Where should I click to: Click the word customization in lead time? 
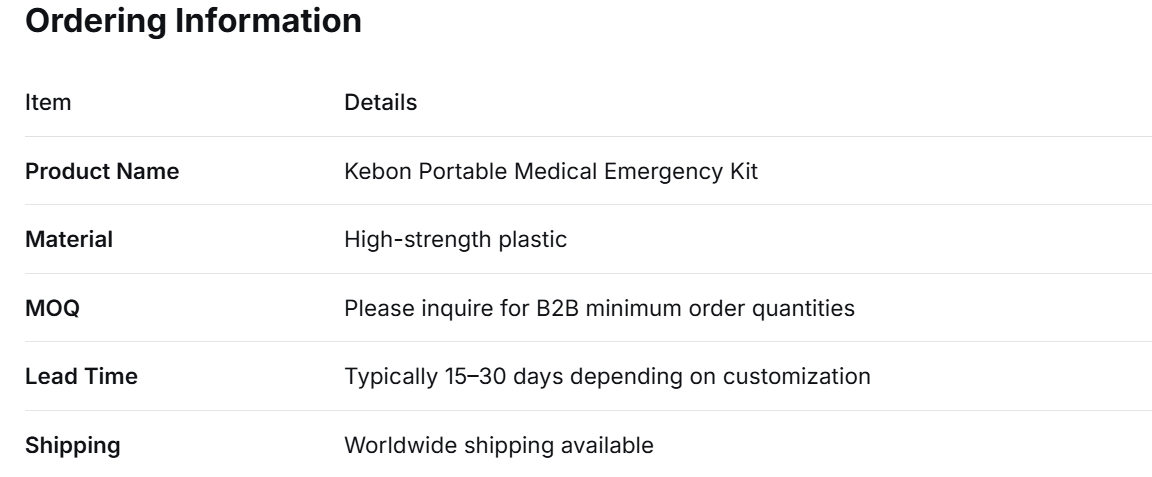pyautogui.click(x=796, y=376)
